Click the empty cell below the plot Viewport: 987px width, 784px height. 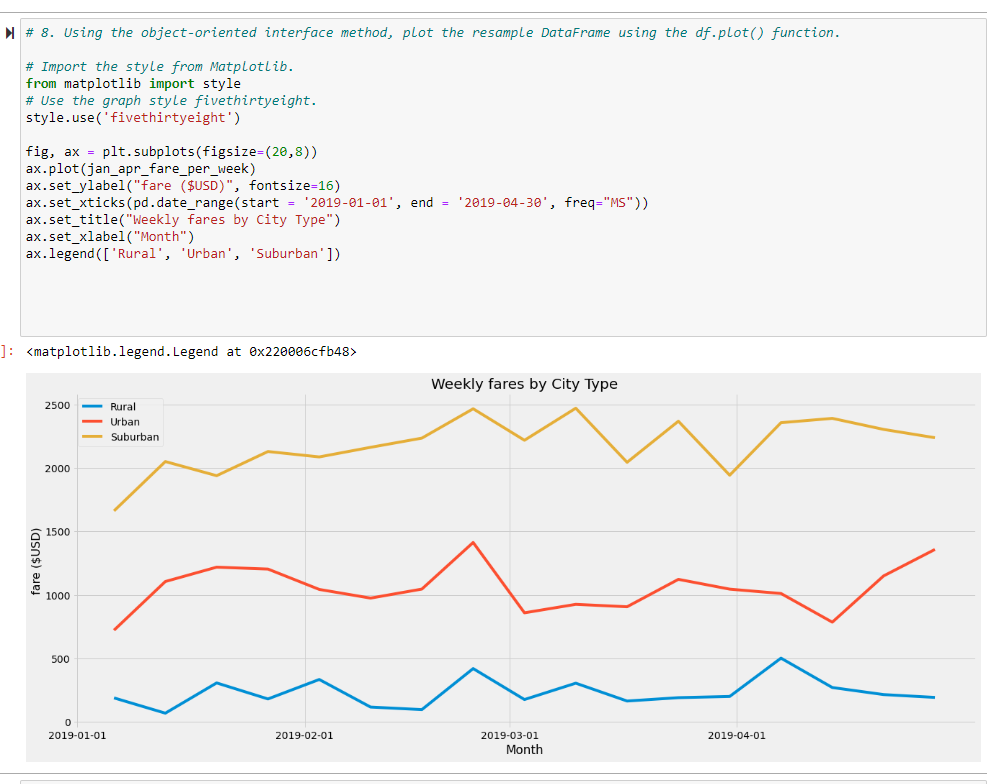[x=500, y=778]
